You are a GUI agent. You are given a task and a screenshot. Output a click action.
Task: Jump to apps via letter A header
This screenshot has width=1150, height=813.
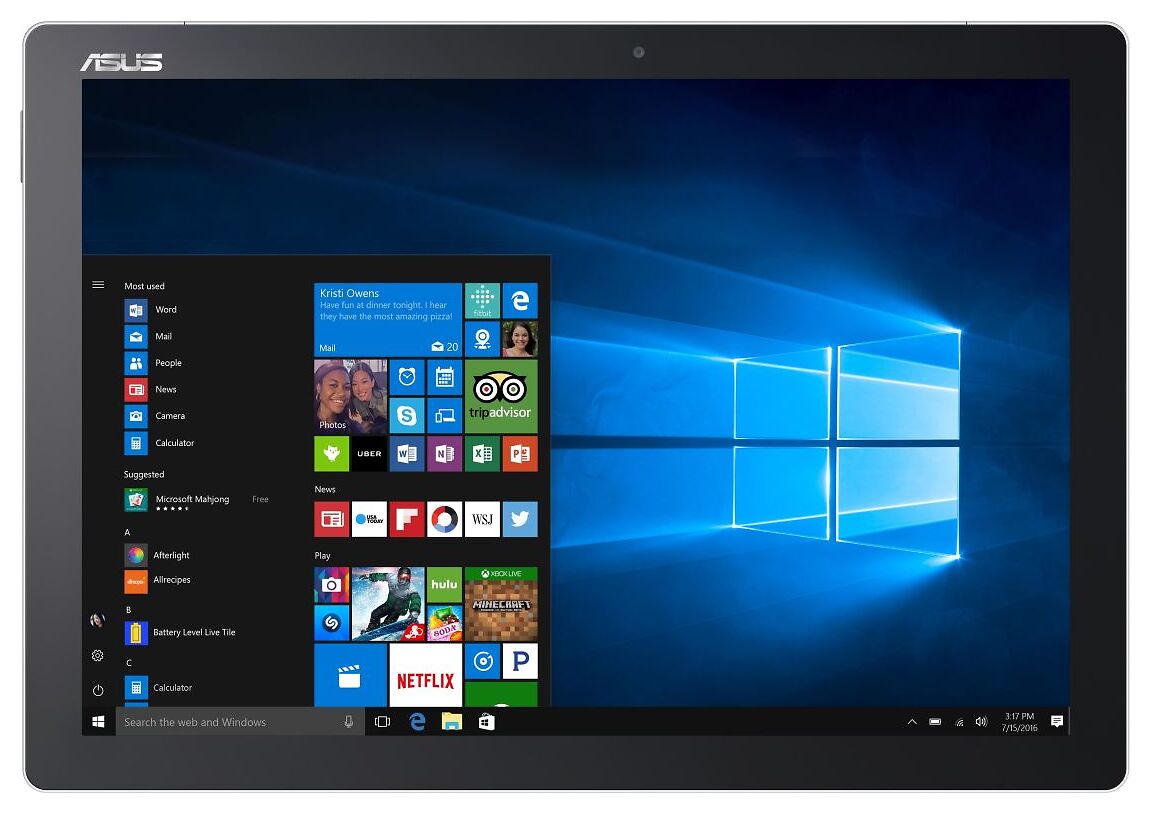pos(128,532)
